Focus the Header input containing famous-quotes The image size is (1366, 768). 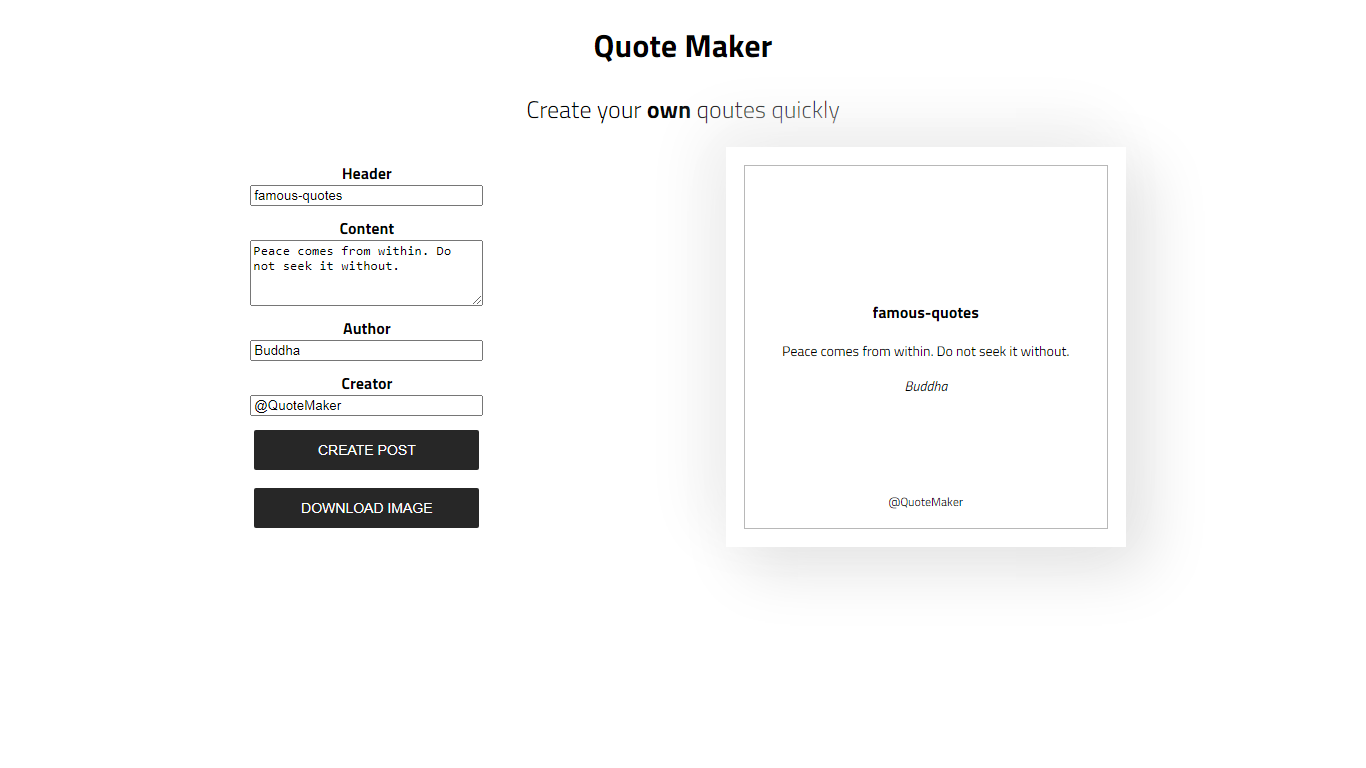click(366, 196)
